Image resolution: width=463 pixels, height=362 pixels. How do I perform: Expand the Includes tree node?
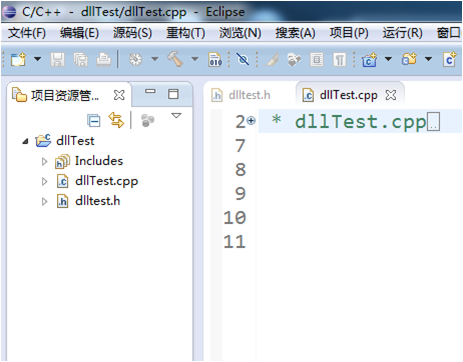click(44, 162)
